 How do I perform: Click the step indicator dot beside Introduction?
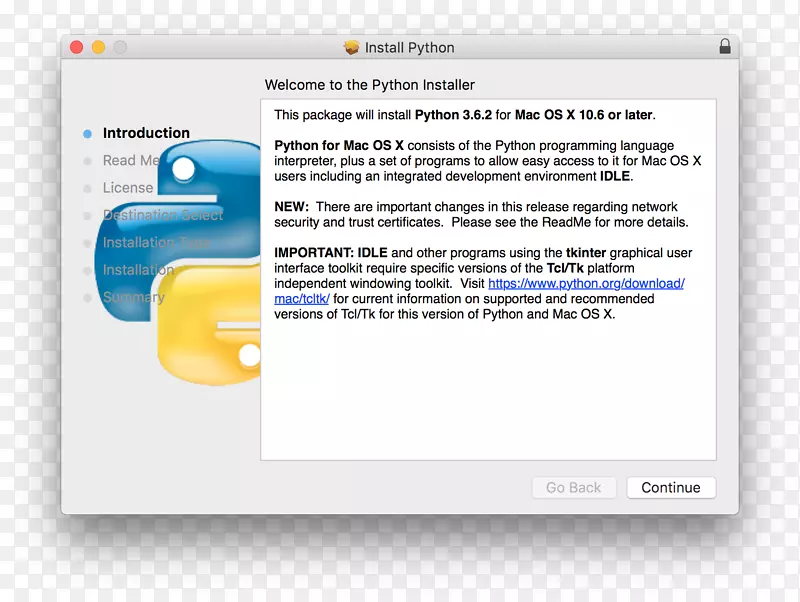point(89,133)
